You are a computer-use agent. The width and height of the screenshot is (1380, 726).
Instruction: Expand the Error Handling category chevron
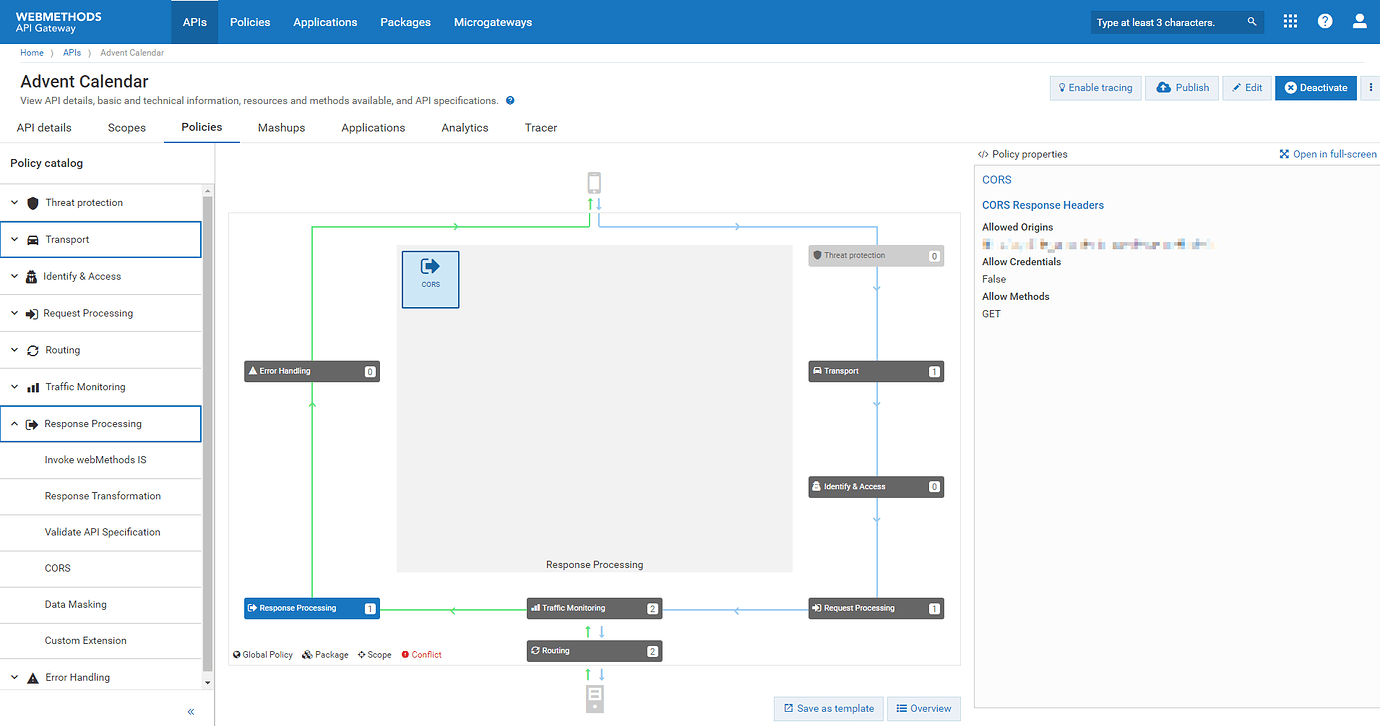[14, 678]
